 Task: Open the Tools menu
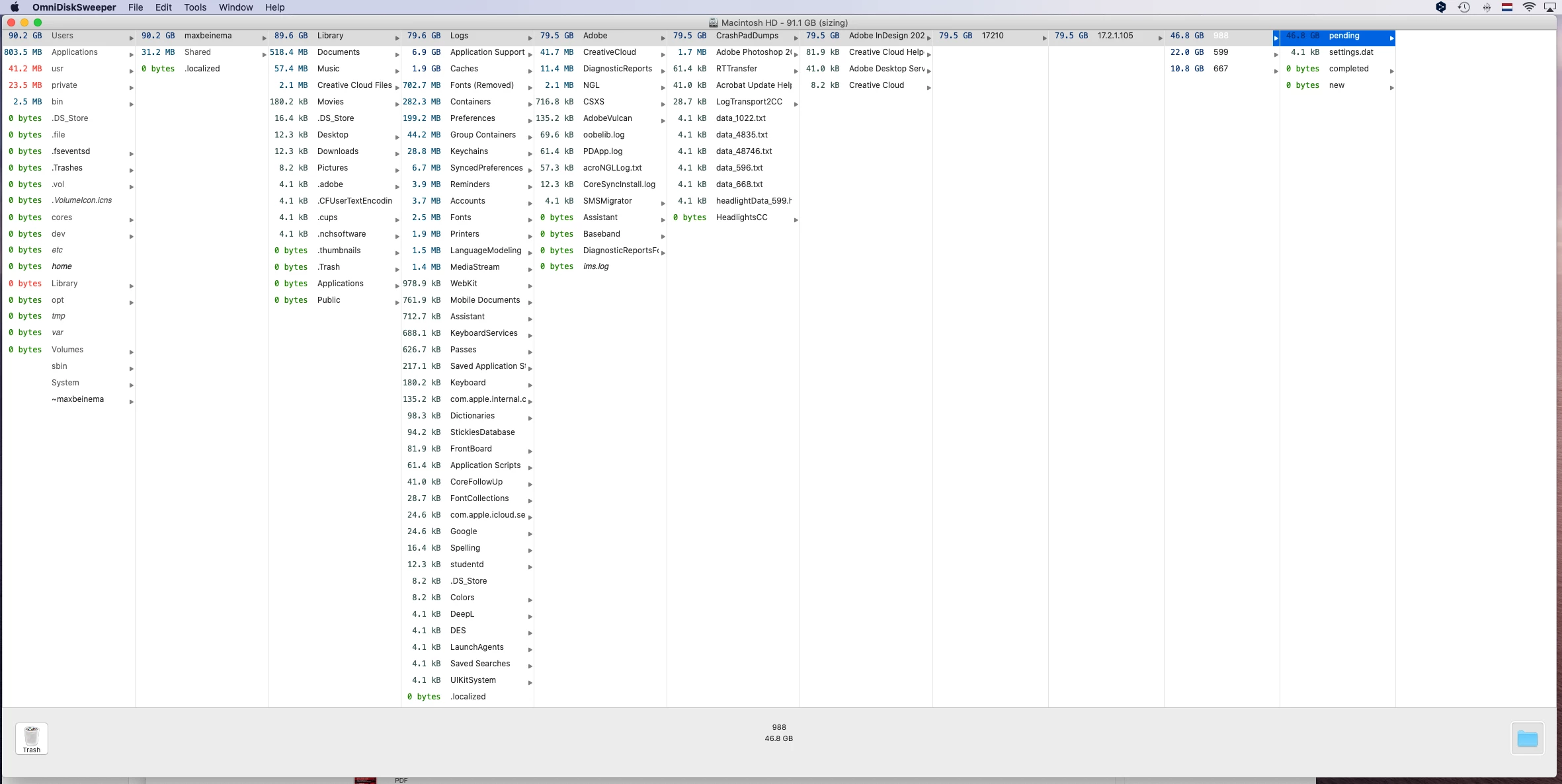pyautogui.click(x=194, y=7)
